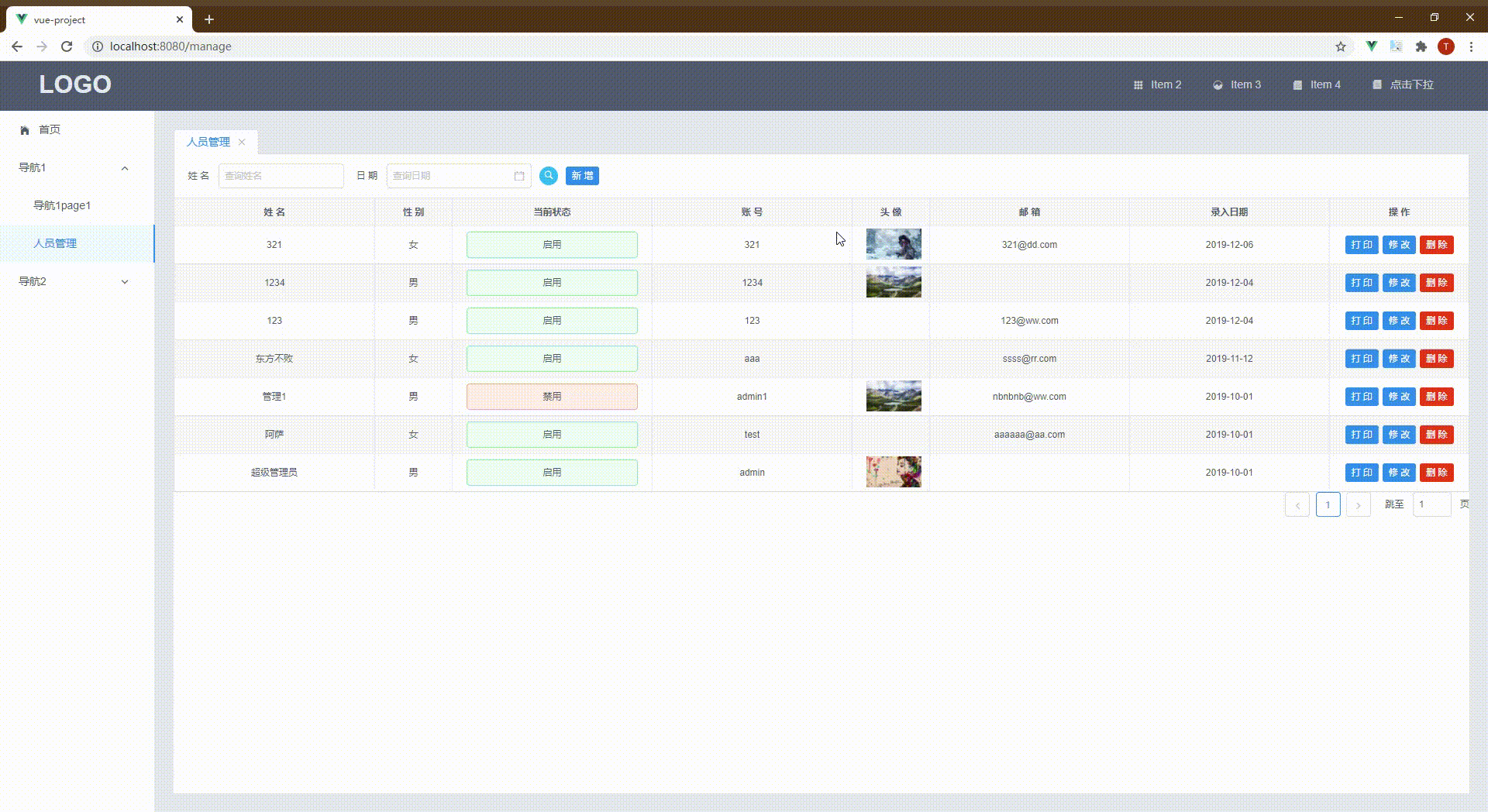The width and height of the screenshot is (1488, 812).
Task: Click the Item 2 grid icon
Action: tap(1138, 85)
